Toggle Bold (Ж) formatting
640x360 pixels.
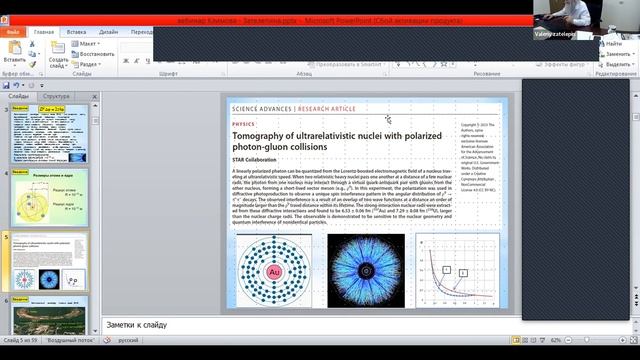(x=126, y=61)
